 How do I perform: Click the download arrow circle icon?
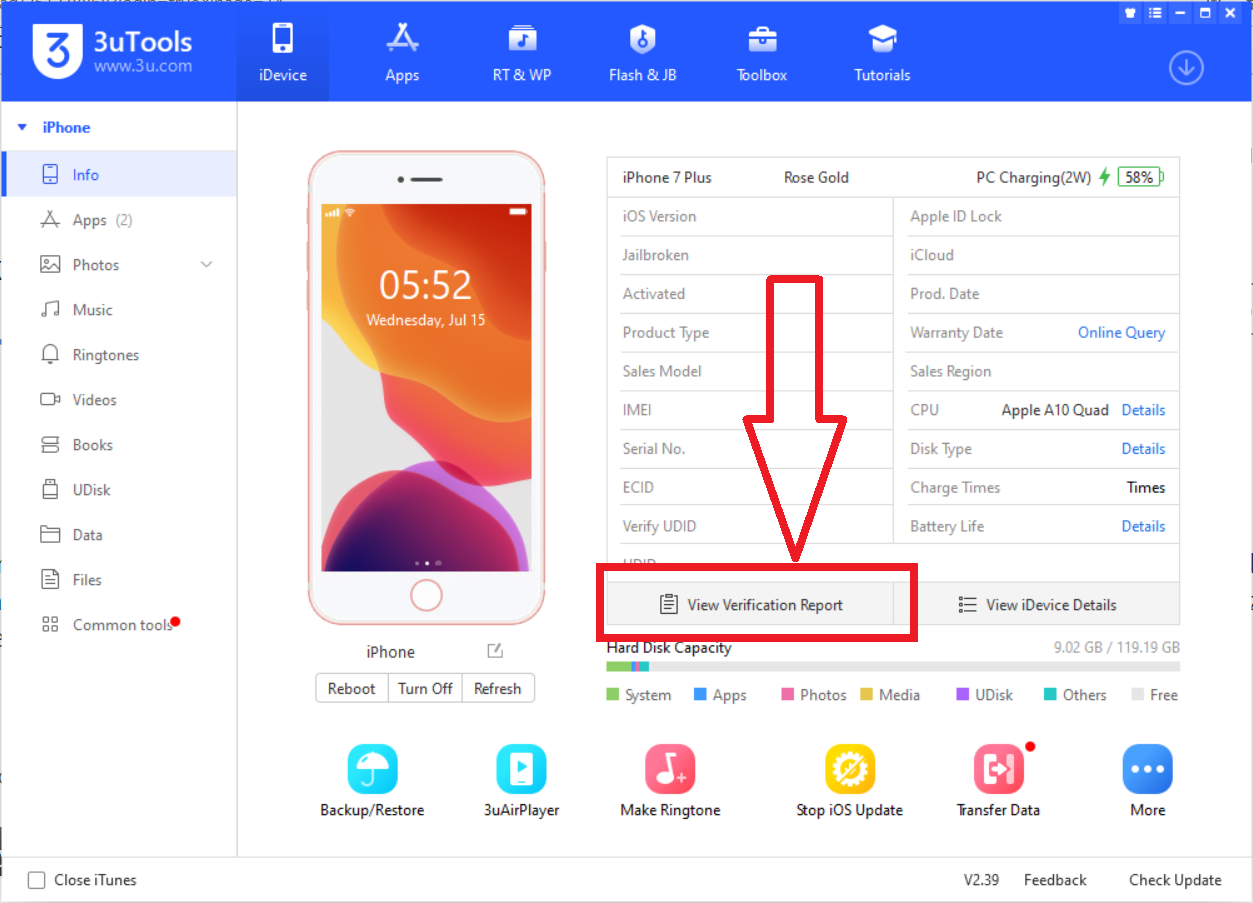tap(1186, 68)
